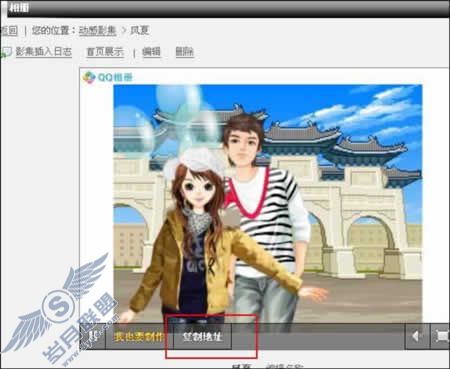Click the 相册 title text
The width and height of the screenshot is (450, 369).
click(x=19, y=7)
